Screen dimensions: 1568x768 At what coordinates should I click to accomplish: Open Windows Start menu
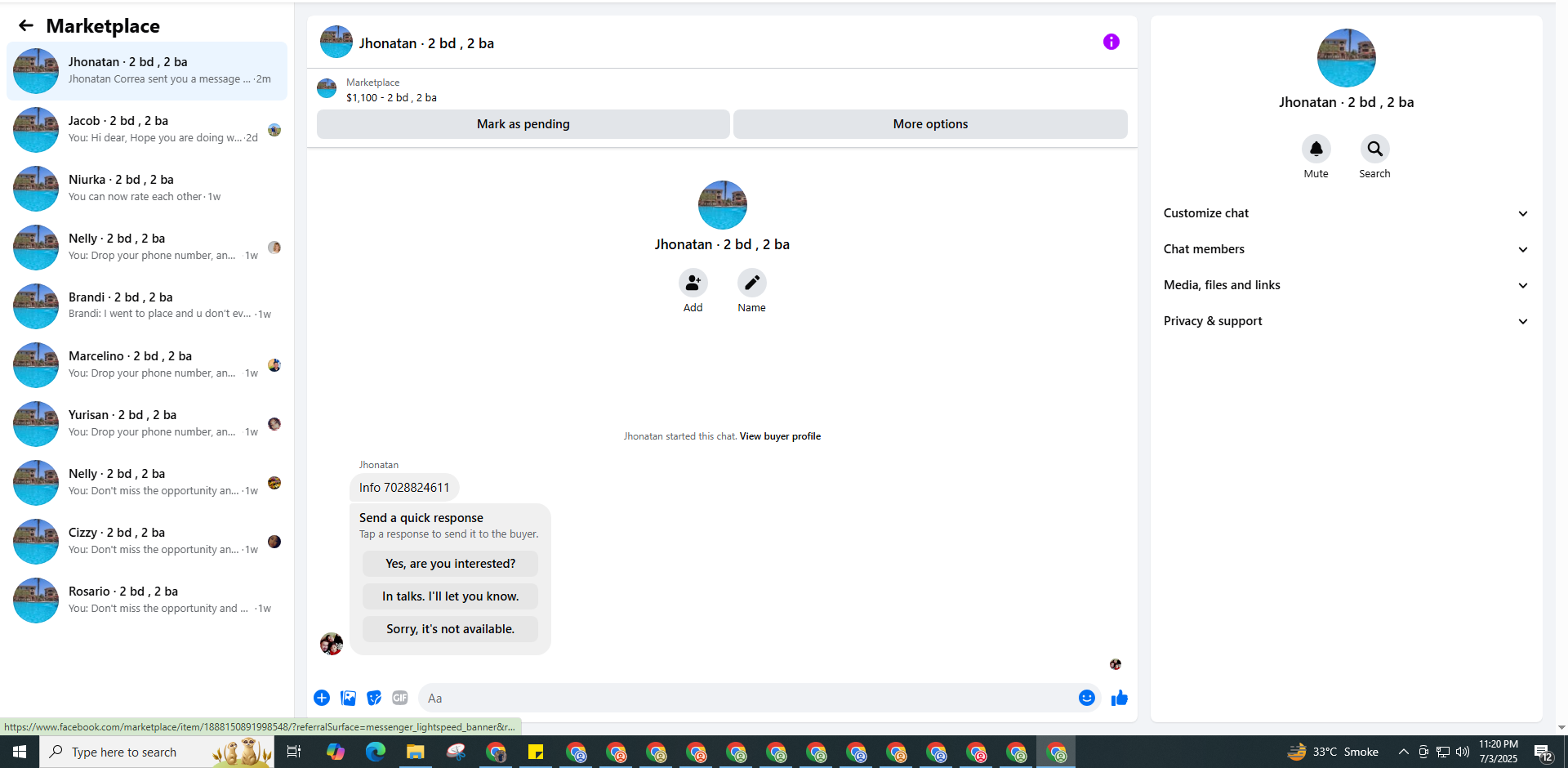coord(20,752)
